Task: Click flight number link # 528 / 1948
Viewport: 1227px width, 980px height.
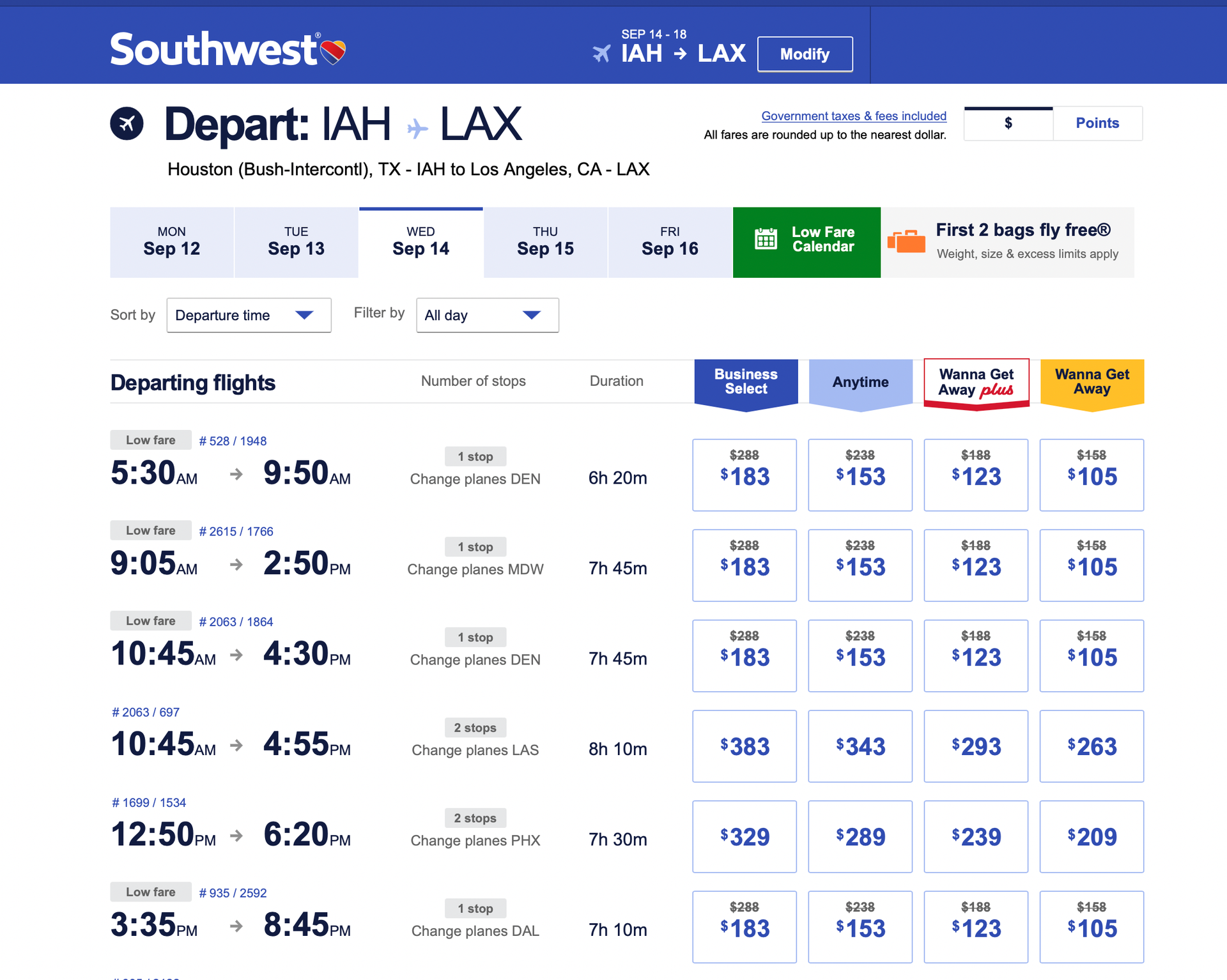Action: 233,440
